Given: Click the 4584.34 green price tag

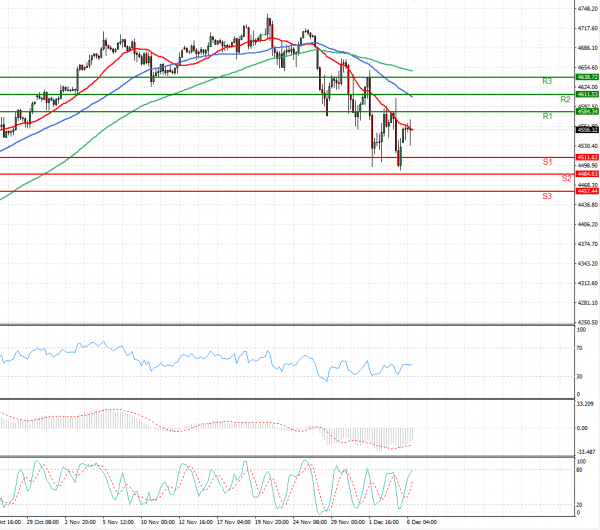Looking at the screenshot, I should tap(587, 112).
